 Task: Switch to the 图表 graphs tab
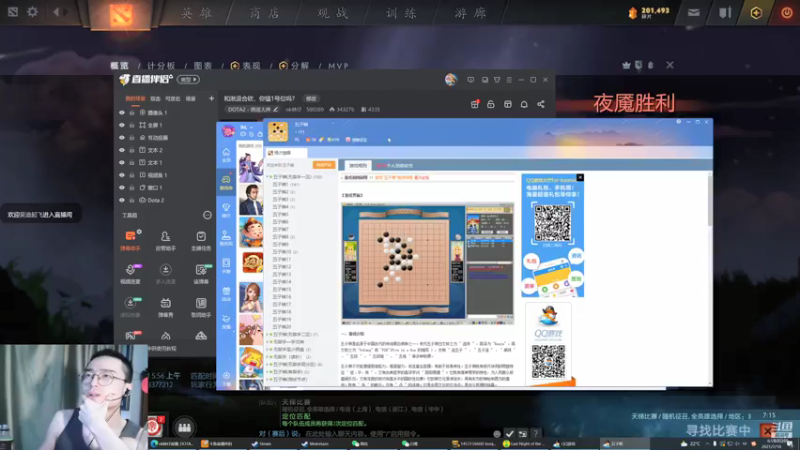pyautogui.click(x=203, y=65)
